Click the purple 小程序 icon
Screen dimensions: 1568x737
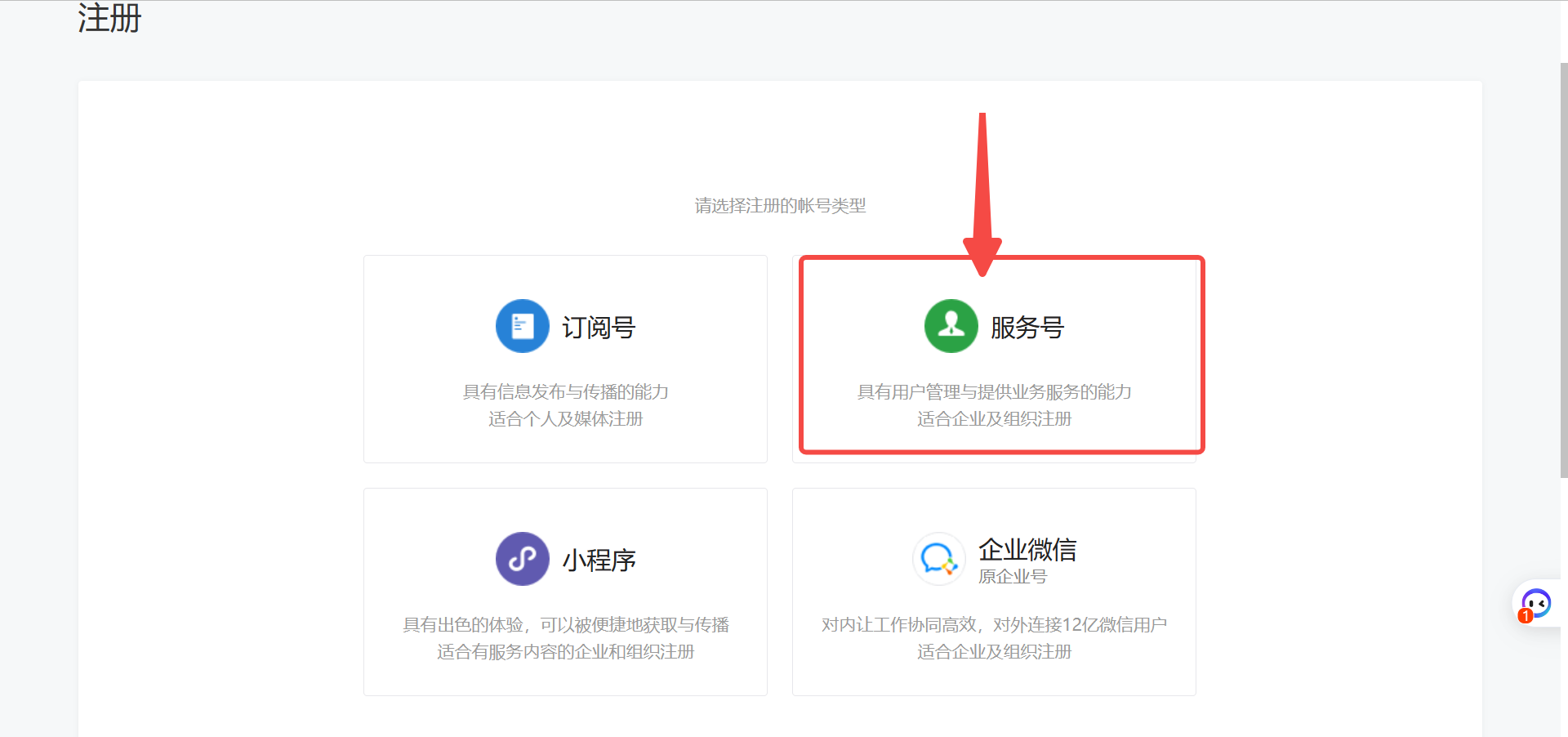point(523,559)
